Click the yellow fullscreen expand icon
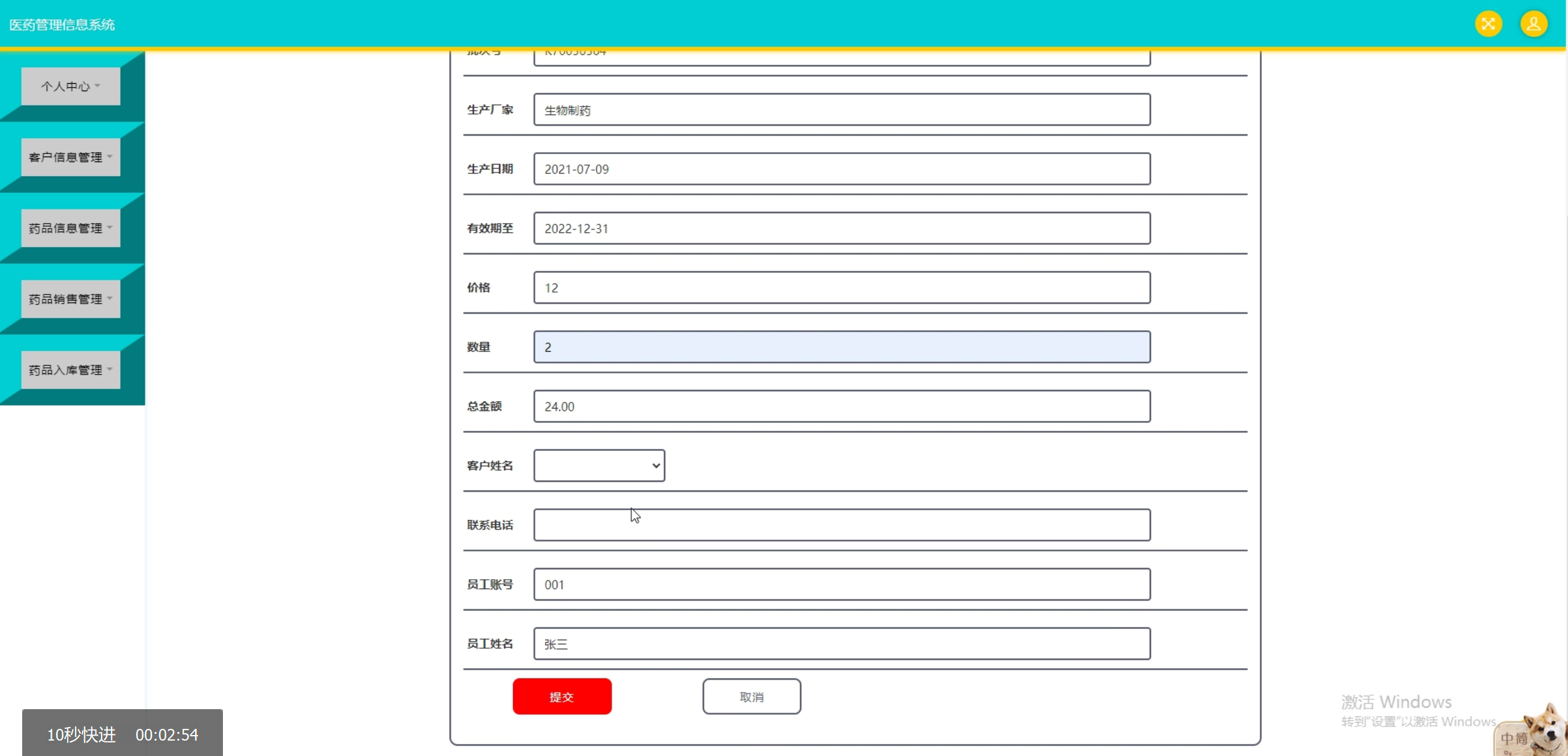Image resolution: width=1568 pixels, height=756 pixels. tap(1488, 24)
